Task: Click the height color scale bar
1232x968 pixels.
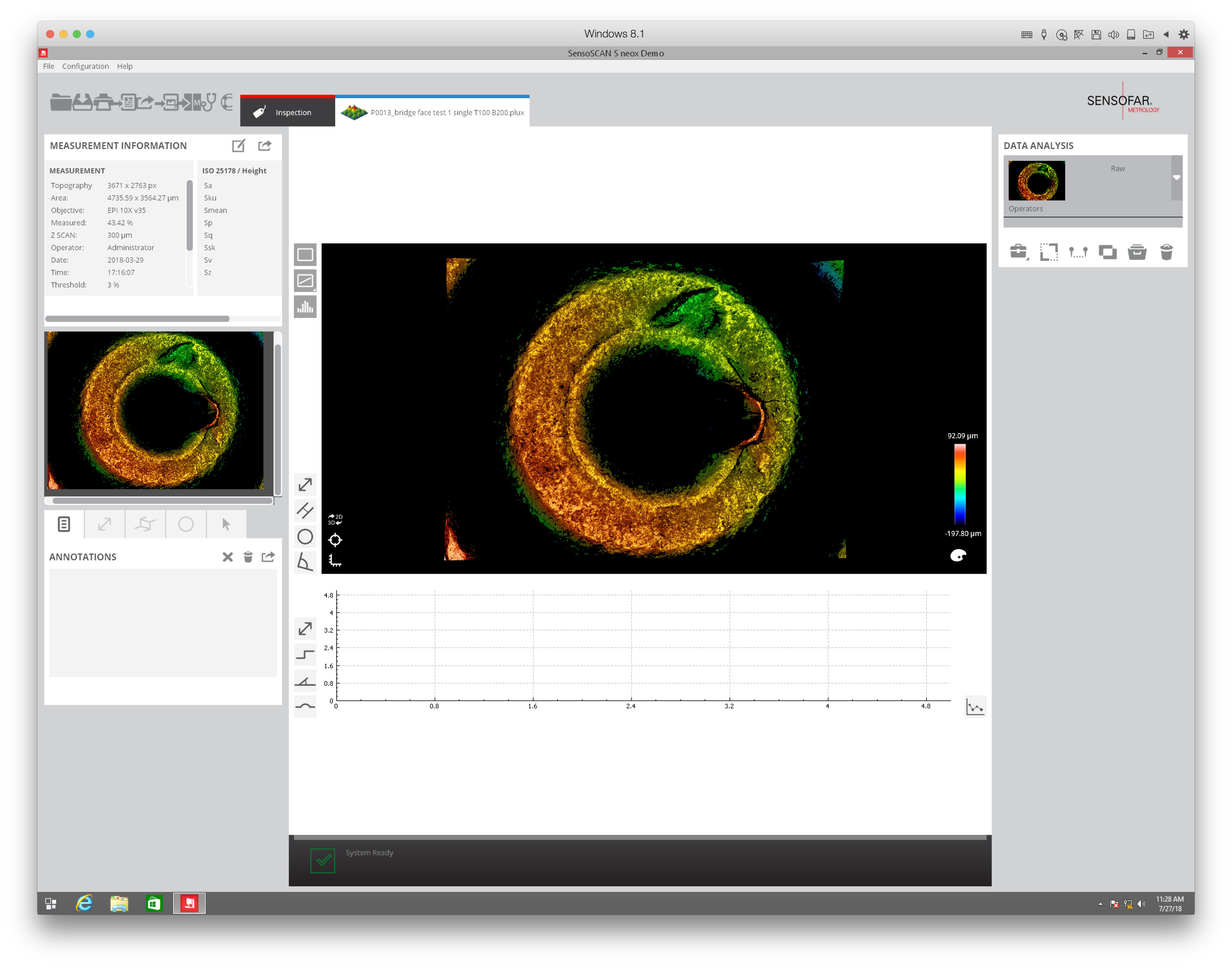Action: [959, 484]
